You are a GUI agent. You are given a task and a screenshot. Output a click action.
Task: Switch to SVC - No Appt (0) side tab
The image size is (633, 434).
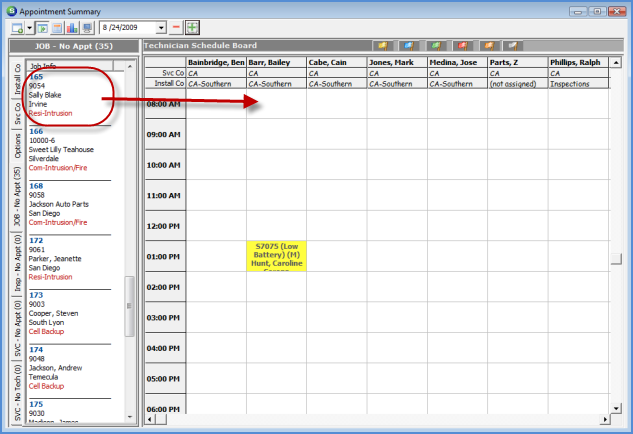coord(17,328)
